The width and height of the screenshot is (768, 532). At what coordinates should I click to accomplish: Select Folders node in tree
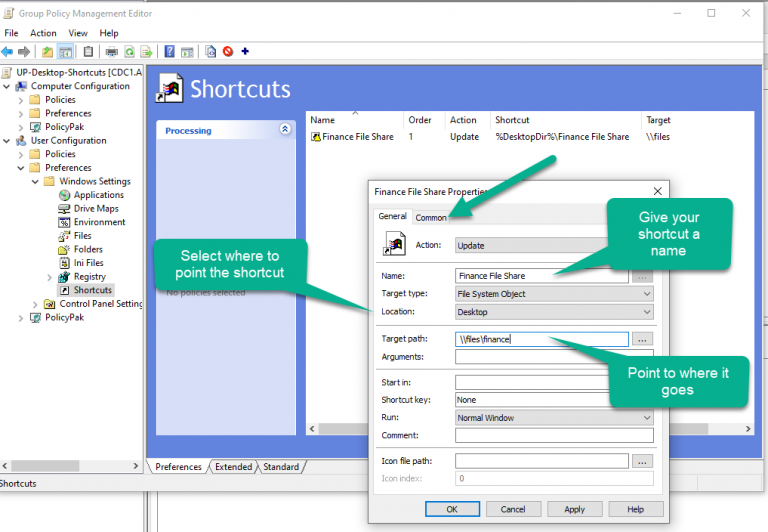point(88,249)
